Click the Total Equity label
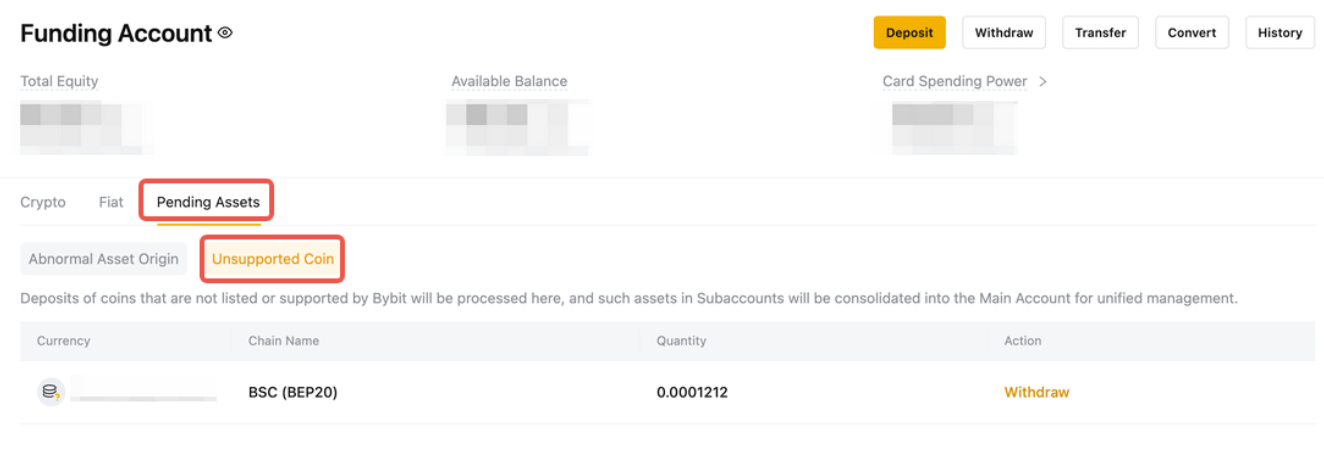Image resolution: width=1324 pixels, height=468 pixels. [59, 82]
